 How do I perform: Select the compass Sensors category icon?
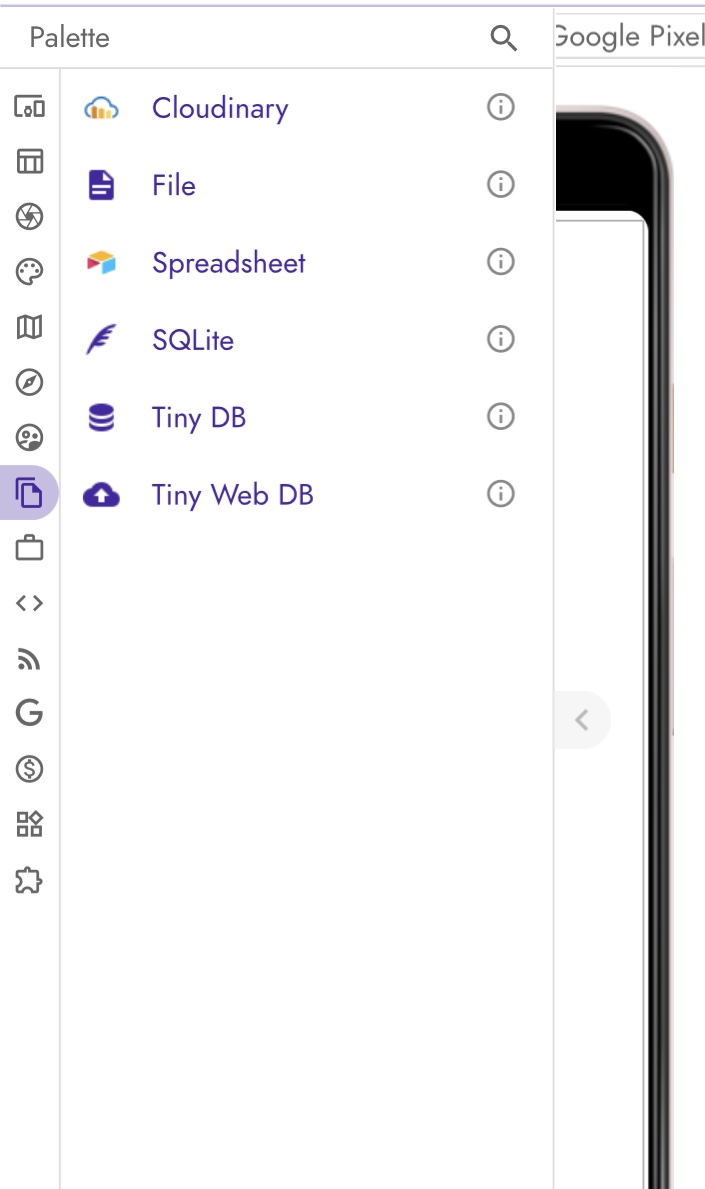30,382
